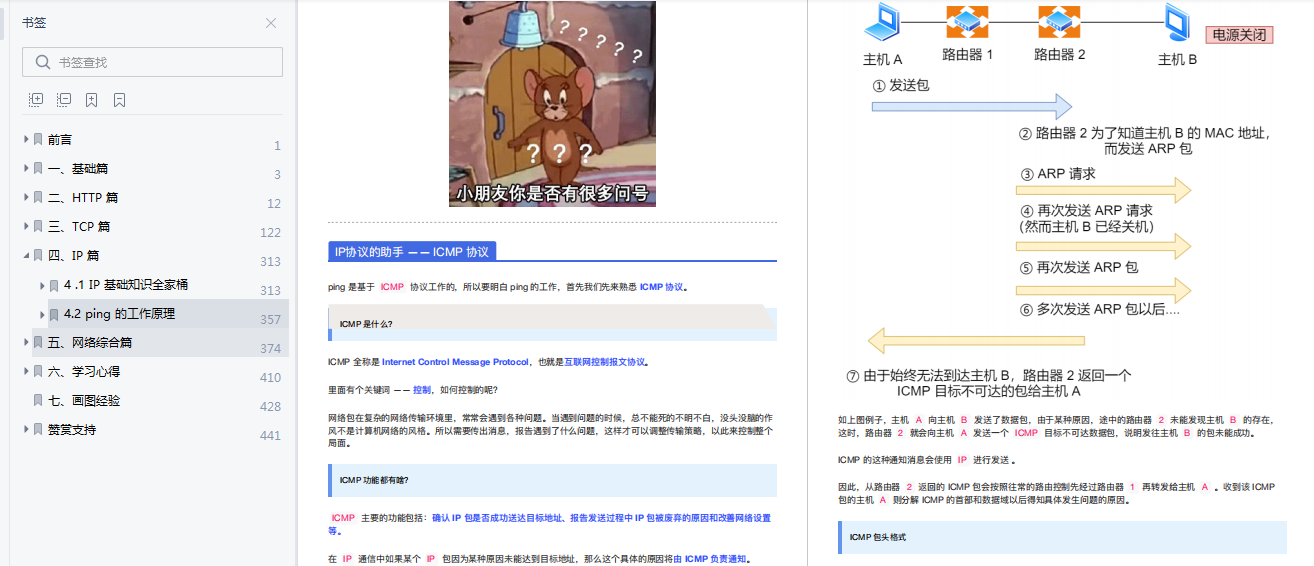Click the 路由器 2 router icon in diagram

pos(1059,22)
